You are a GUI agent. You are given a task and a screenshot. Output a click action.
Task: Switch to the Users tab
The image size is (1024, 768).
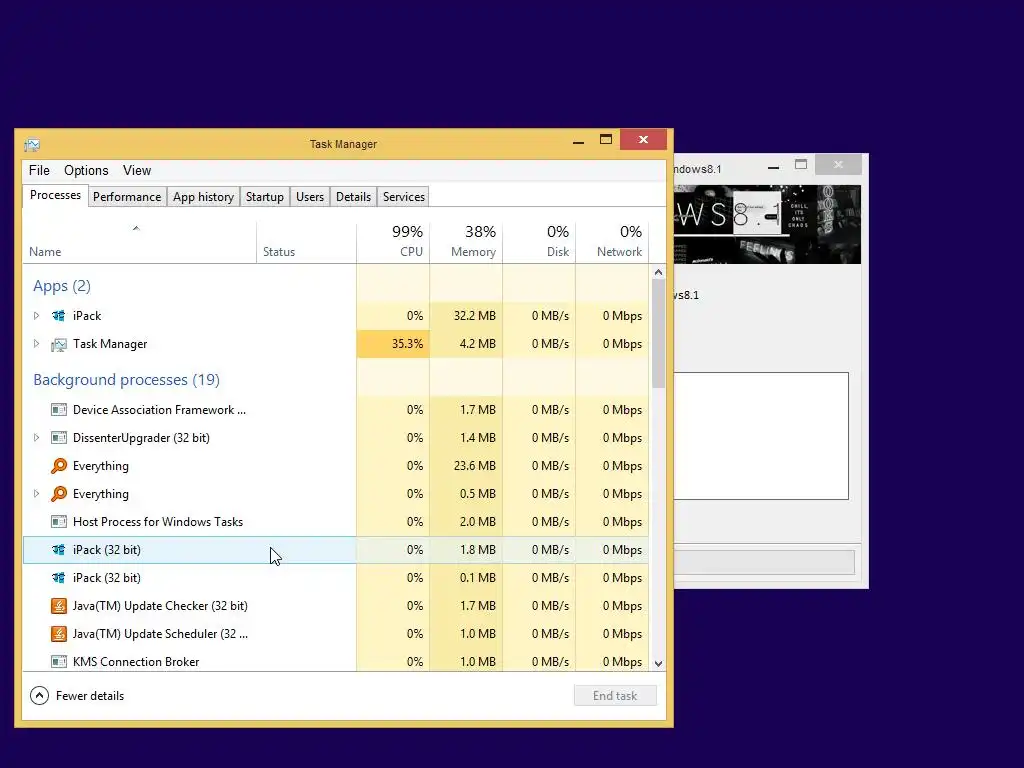pos(310,197)
